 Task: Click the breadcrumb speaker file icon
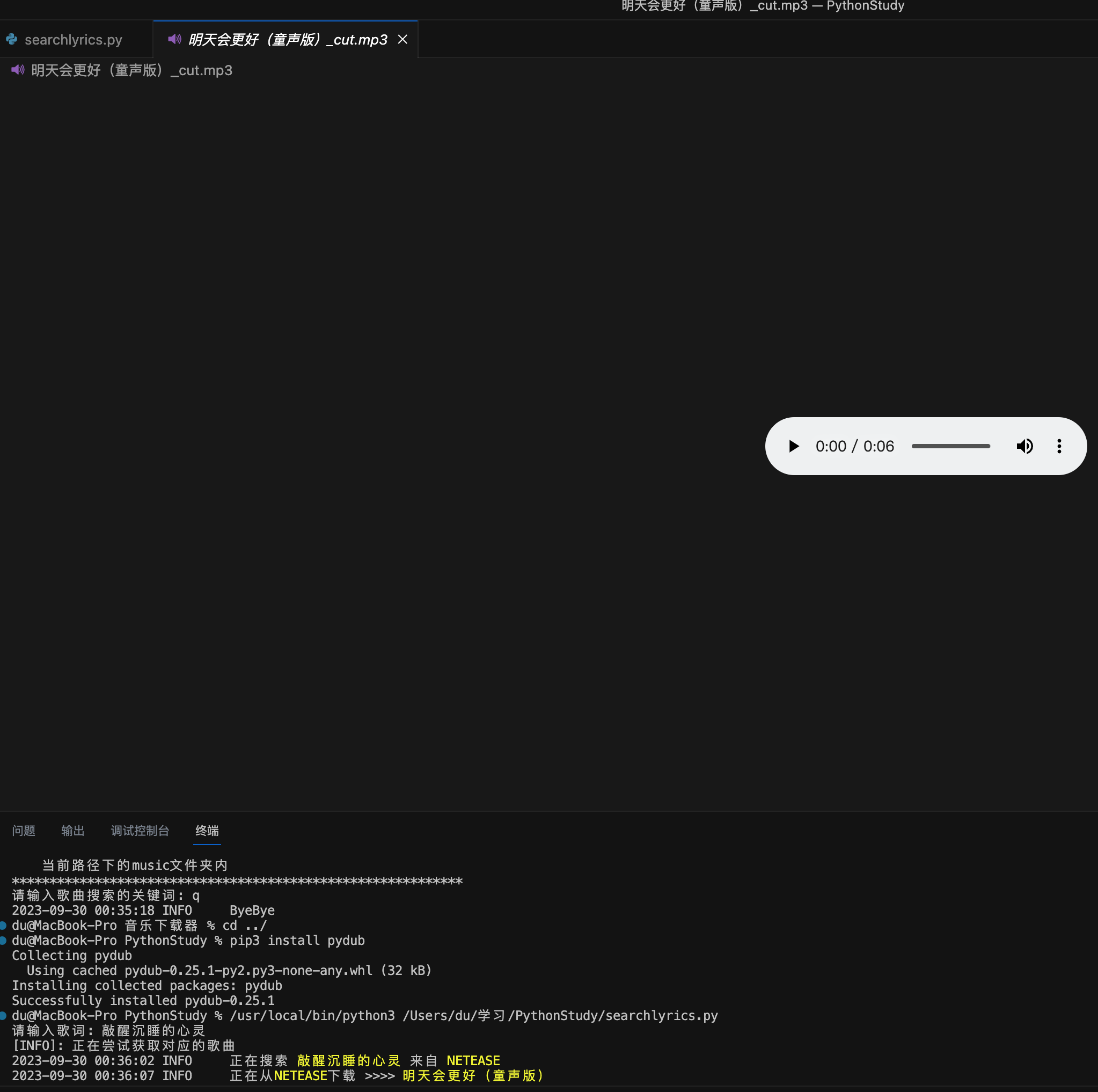point(18,70)
